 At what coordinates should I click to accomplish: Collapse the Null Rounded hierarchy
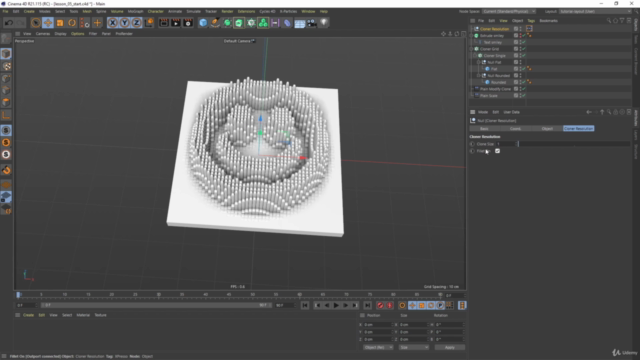pyautogui.click(x=479, y=76)
